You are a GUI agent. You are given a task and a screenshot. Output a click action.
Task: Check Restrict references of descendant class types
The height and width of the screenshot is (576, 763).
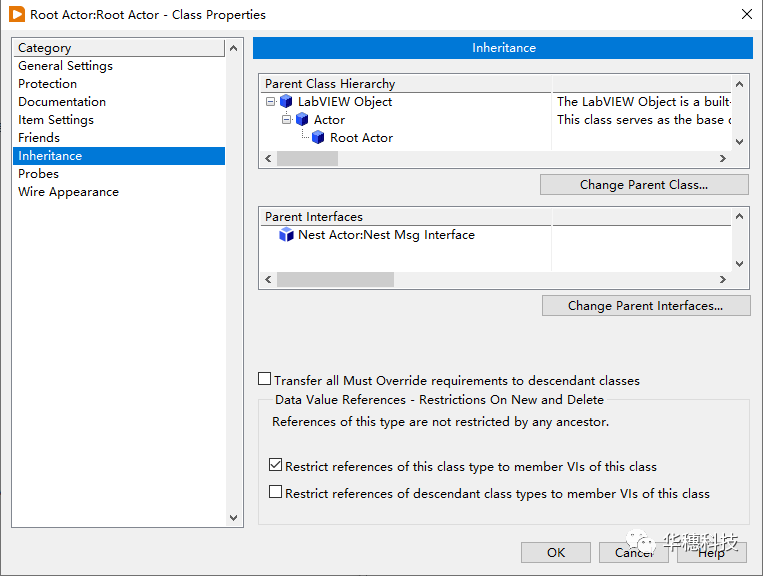click(276, 492)
